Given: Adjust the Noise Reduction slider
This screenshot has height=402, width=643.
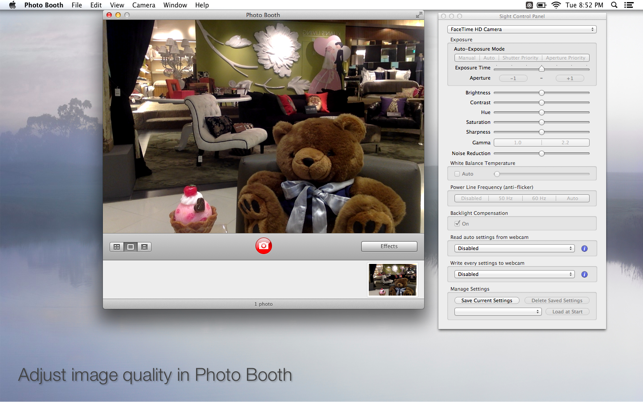Looking at the screenshot, I should [541, 153].
